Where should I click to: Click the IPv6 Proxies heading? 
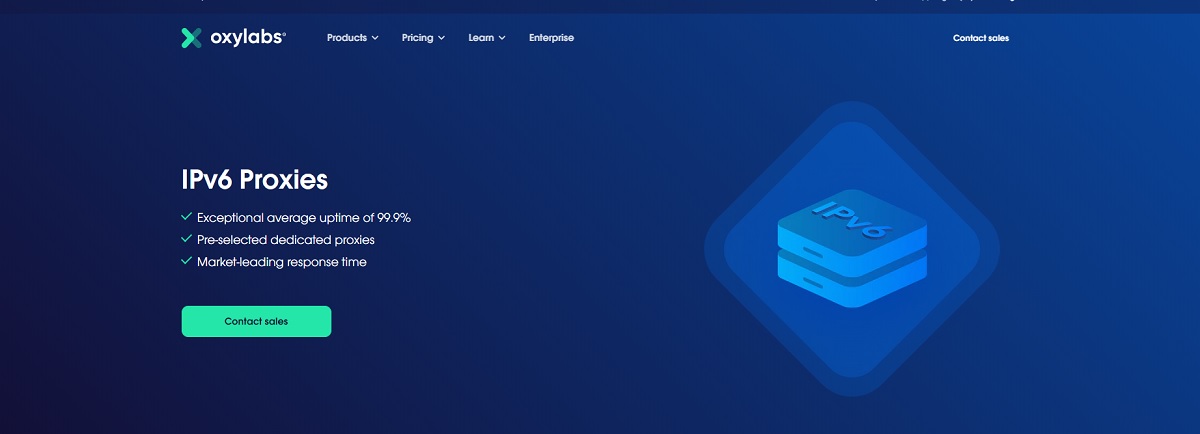[x=254, y=180]
